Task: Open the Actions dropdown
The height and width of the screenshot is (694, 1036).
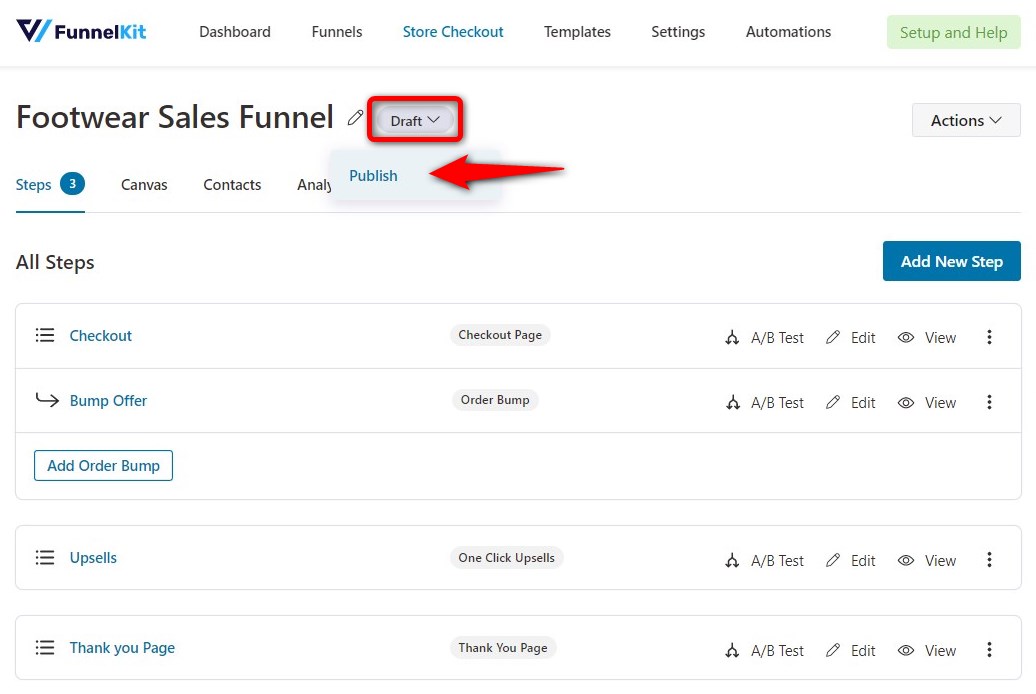Action: (x=966, y=120)
